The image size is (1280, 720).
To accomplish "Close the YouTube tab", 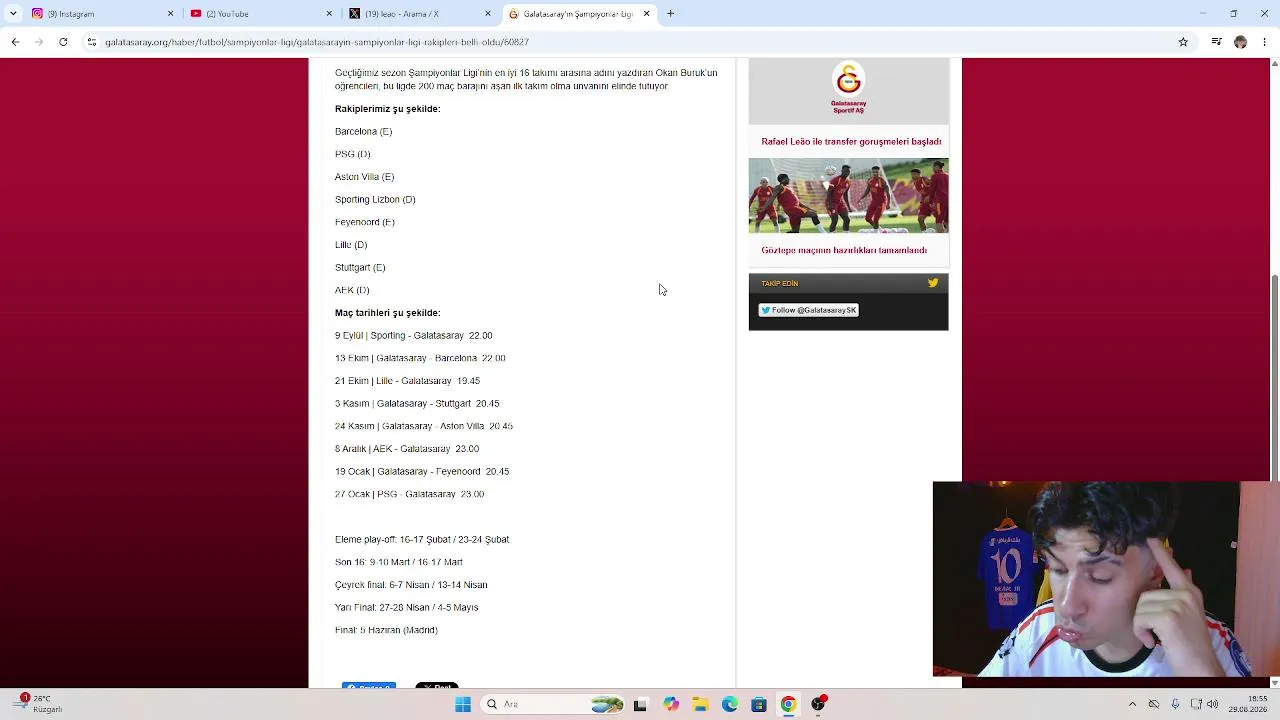I will coord(329,14).
